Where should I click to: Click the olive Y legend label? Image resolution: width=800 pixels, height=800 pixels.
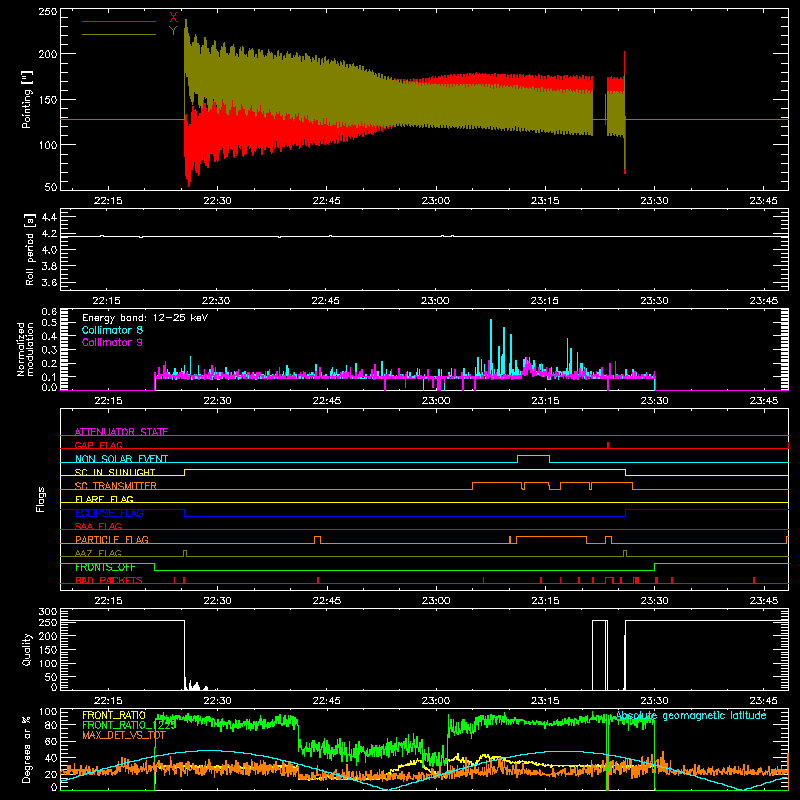pyautogui.click(x=173, y=31)
